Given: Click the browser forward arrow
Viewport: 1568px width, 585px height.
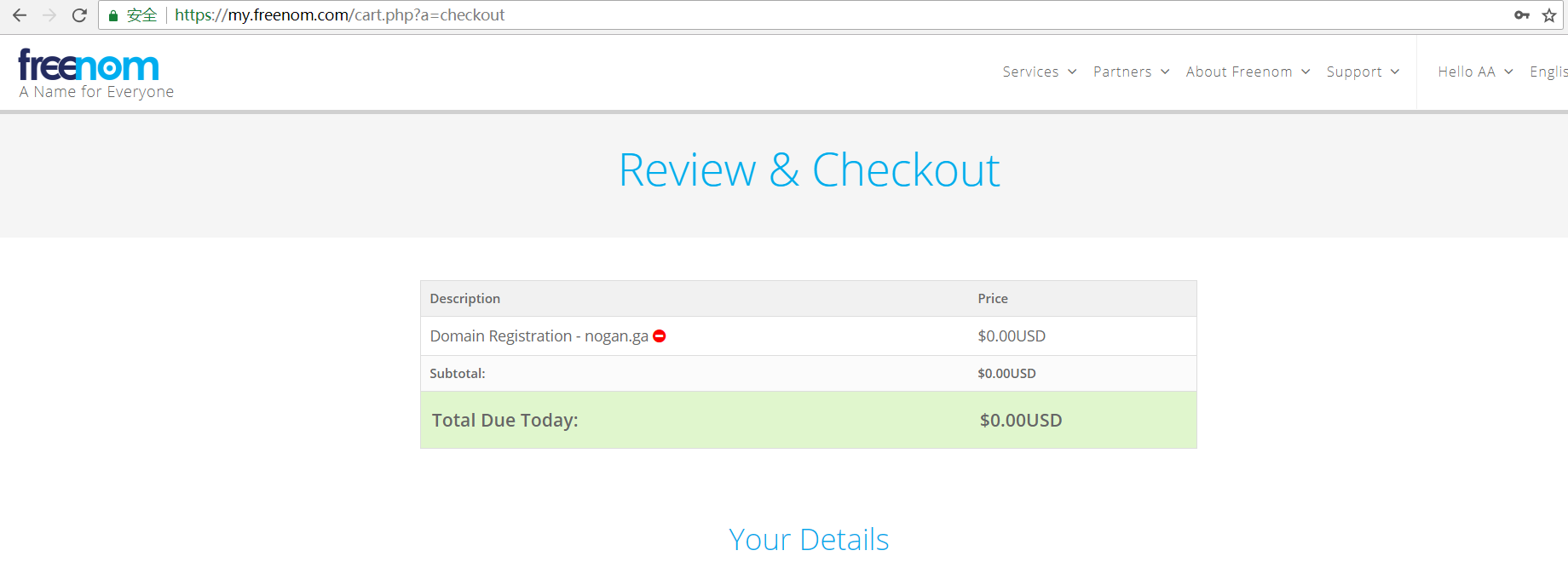Looking at the screenshot, I should [49, 15].
